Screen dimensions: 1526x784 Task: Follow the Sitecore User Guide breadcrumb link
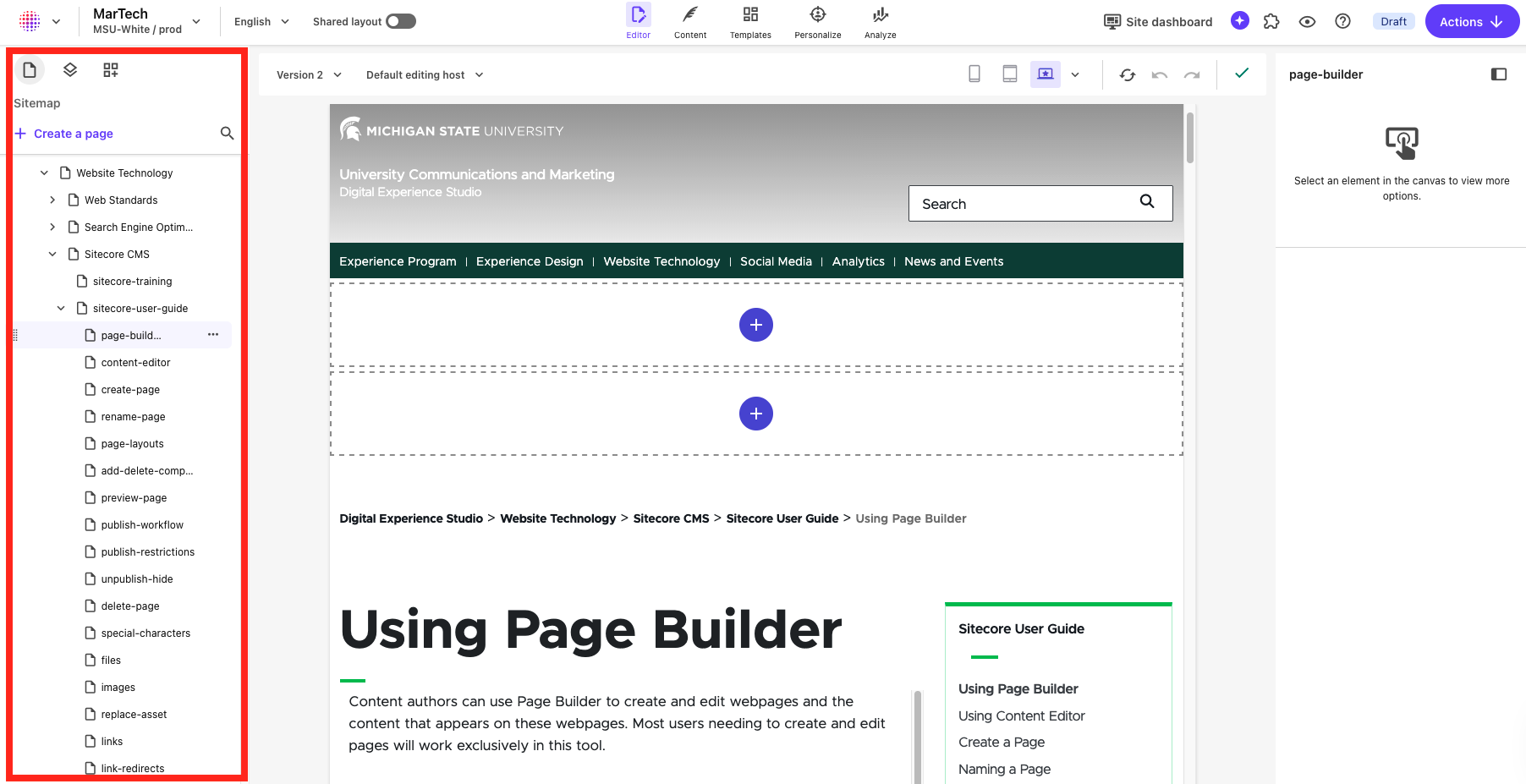coord(782,518)
